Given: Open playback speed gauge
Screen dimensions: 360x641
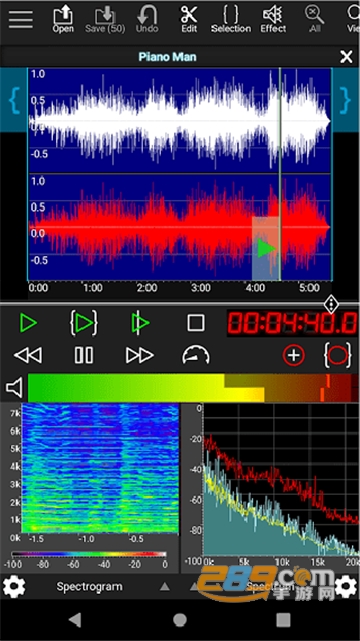Looking at the screenshot, I should point(196,355).
